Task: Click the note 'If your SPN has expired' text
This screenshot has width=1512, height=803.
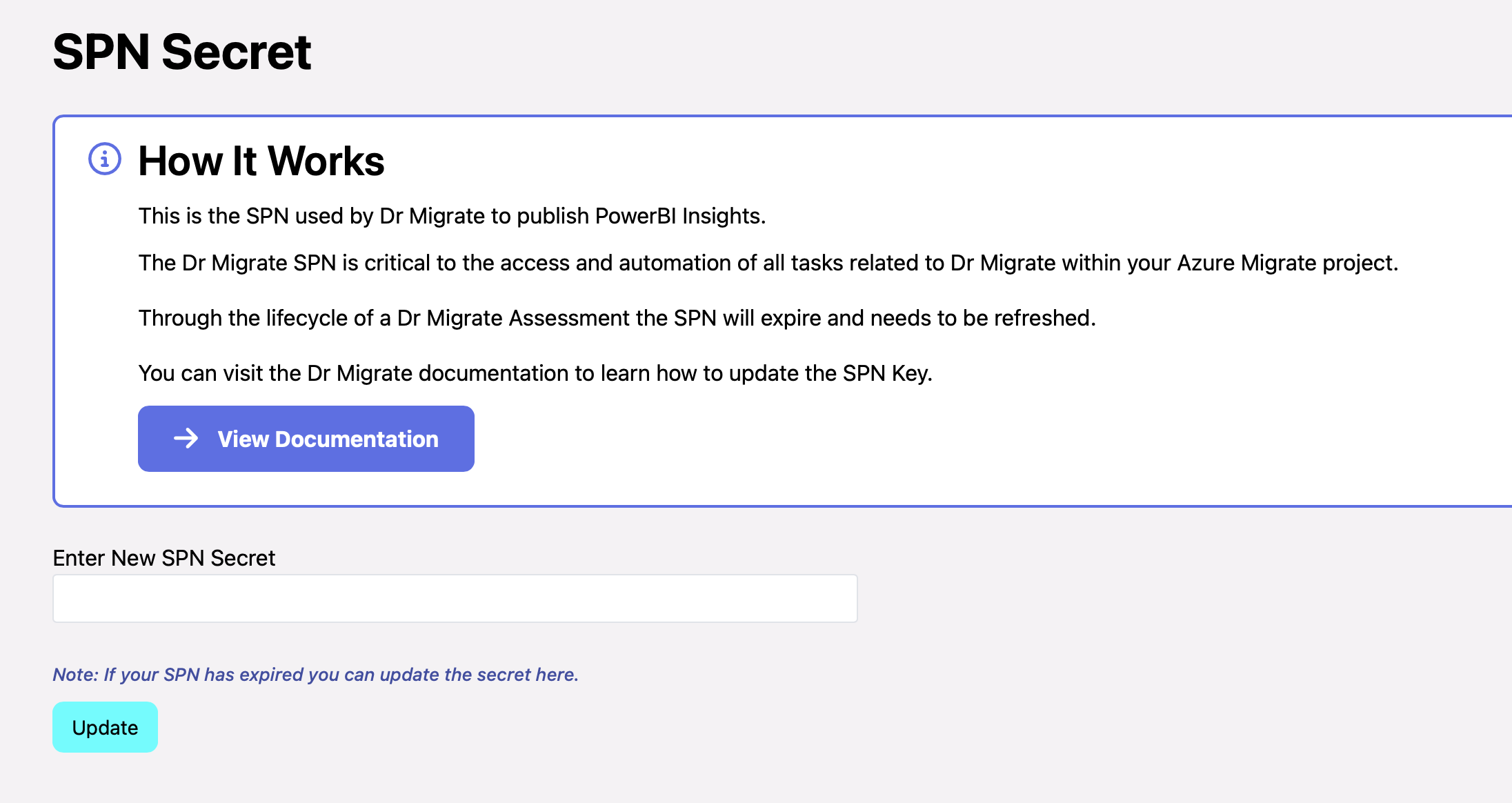Action: (315, 674)
